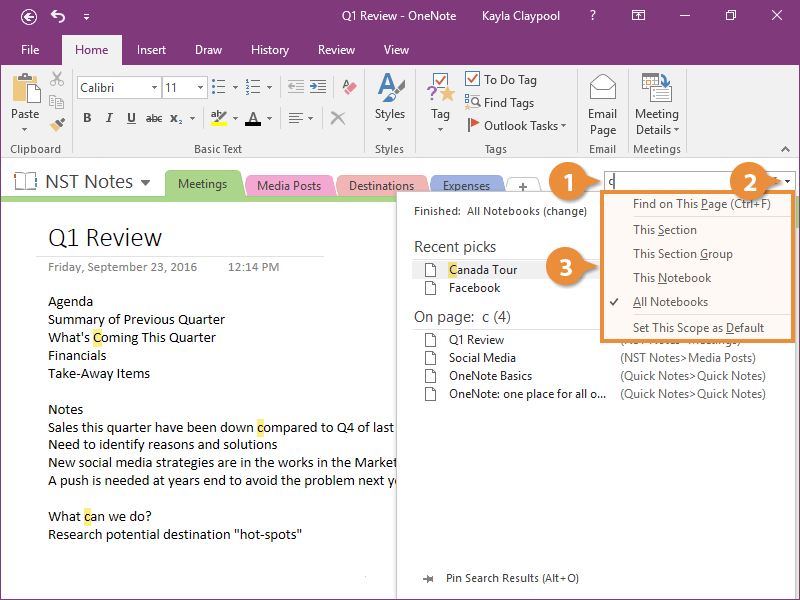The height and width of the screenshot is (600, 800).
Task: Click the numbered list icon
Action: [x=253, y=87]
